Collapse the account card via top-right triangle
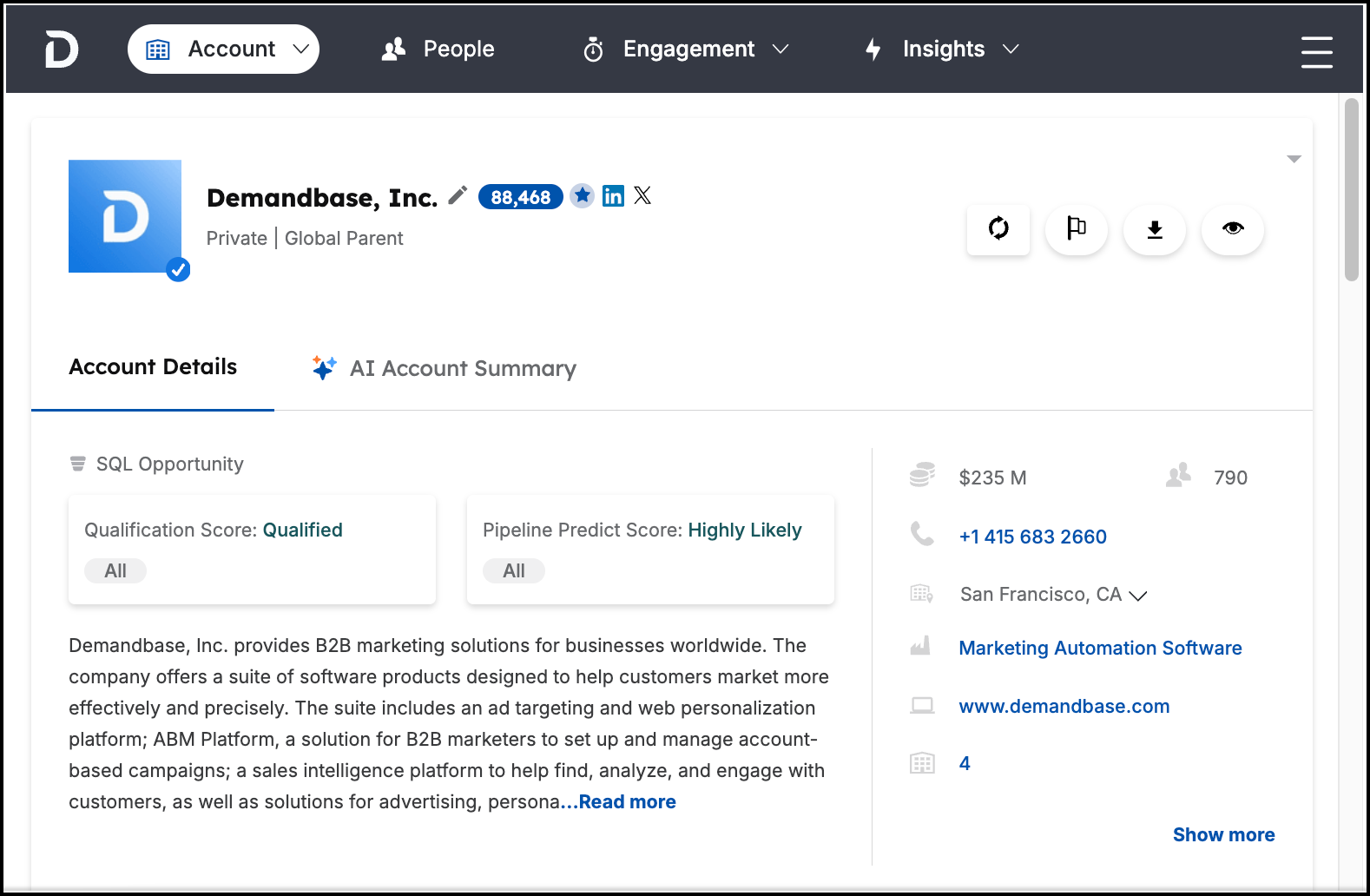The height and width of the screenshot is (896, 1370). coord(1294,159)
